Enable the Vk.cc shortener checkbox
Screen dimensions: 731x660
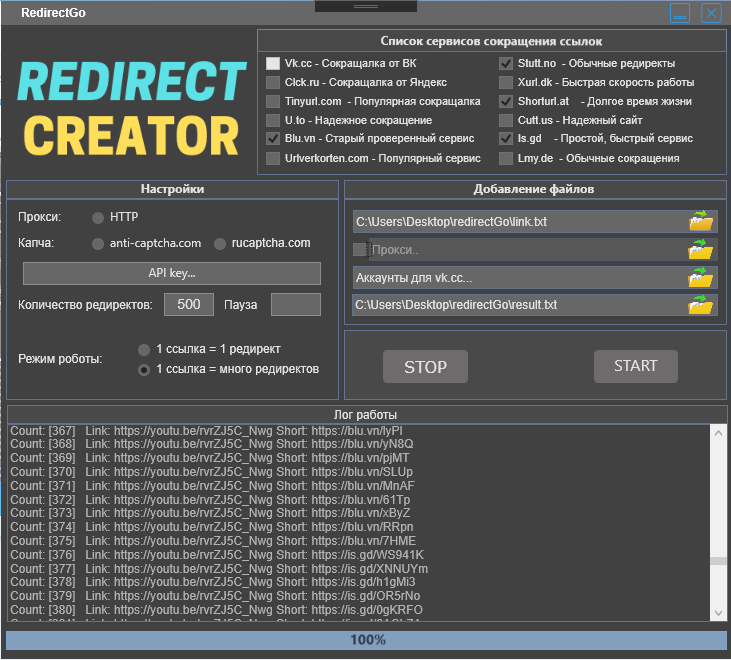(x=273, y=63)
